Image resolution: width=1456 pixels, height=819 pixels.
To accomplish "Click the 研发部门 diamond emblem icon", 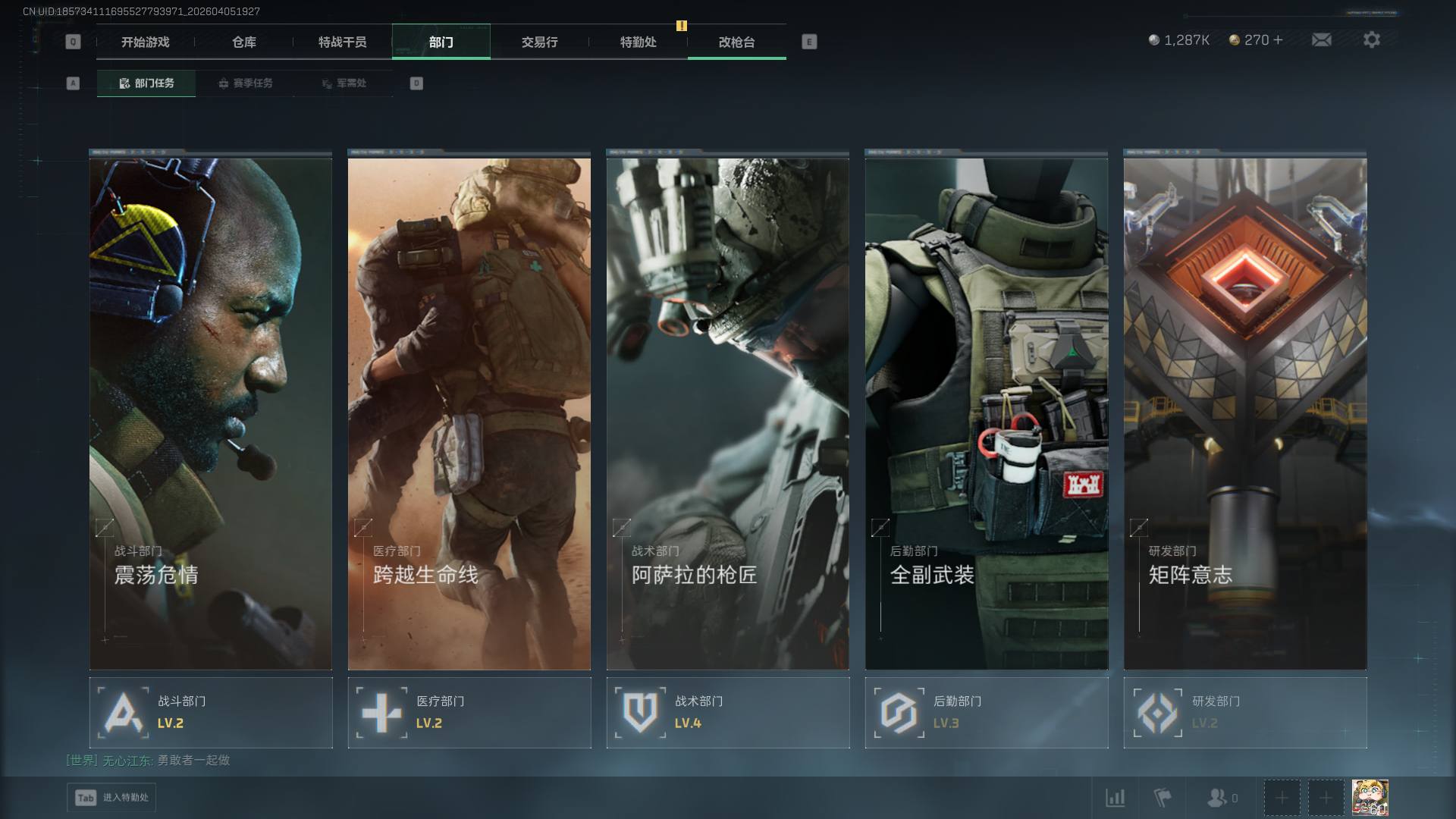I will click(x=1157, y=713).
